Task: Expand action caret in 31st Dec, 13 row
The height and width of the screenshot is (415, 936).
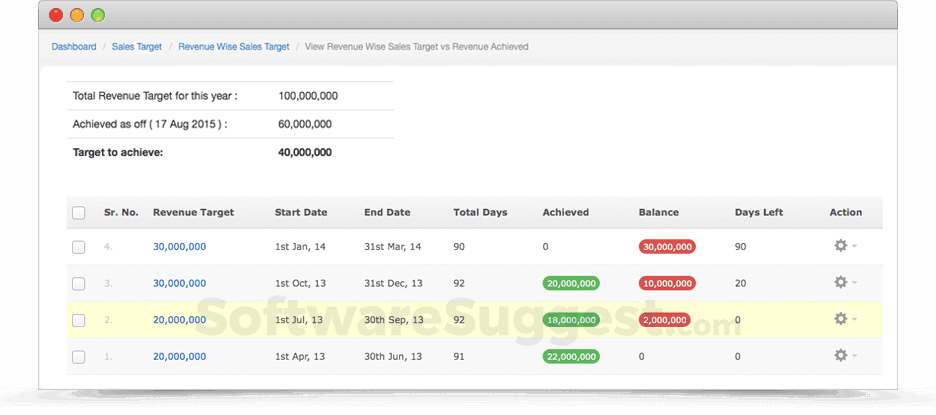Action: [x=854, y=283]
